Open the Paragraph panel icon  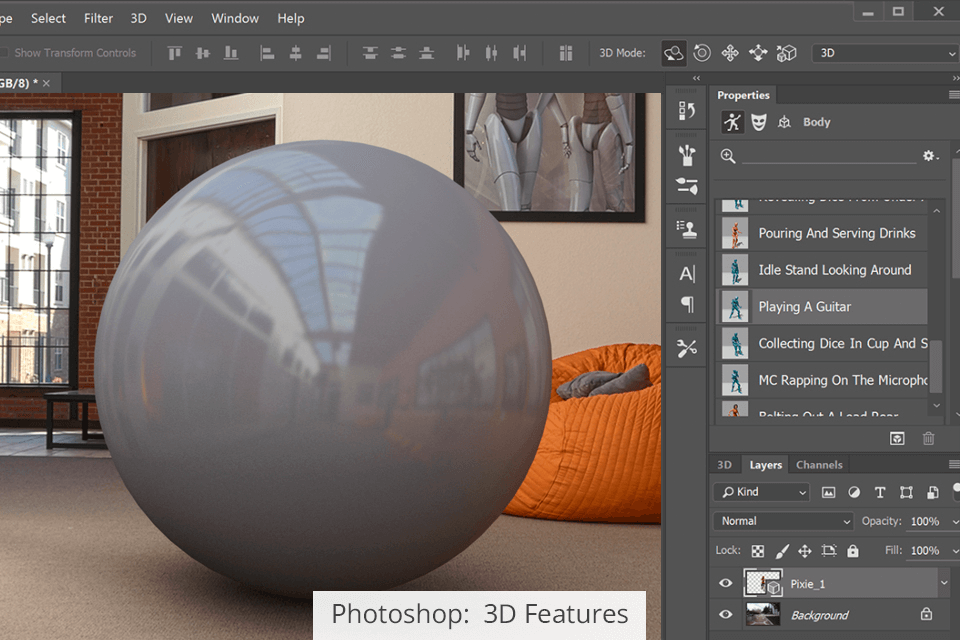click(688, 304)
